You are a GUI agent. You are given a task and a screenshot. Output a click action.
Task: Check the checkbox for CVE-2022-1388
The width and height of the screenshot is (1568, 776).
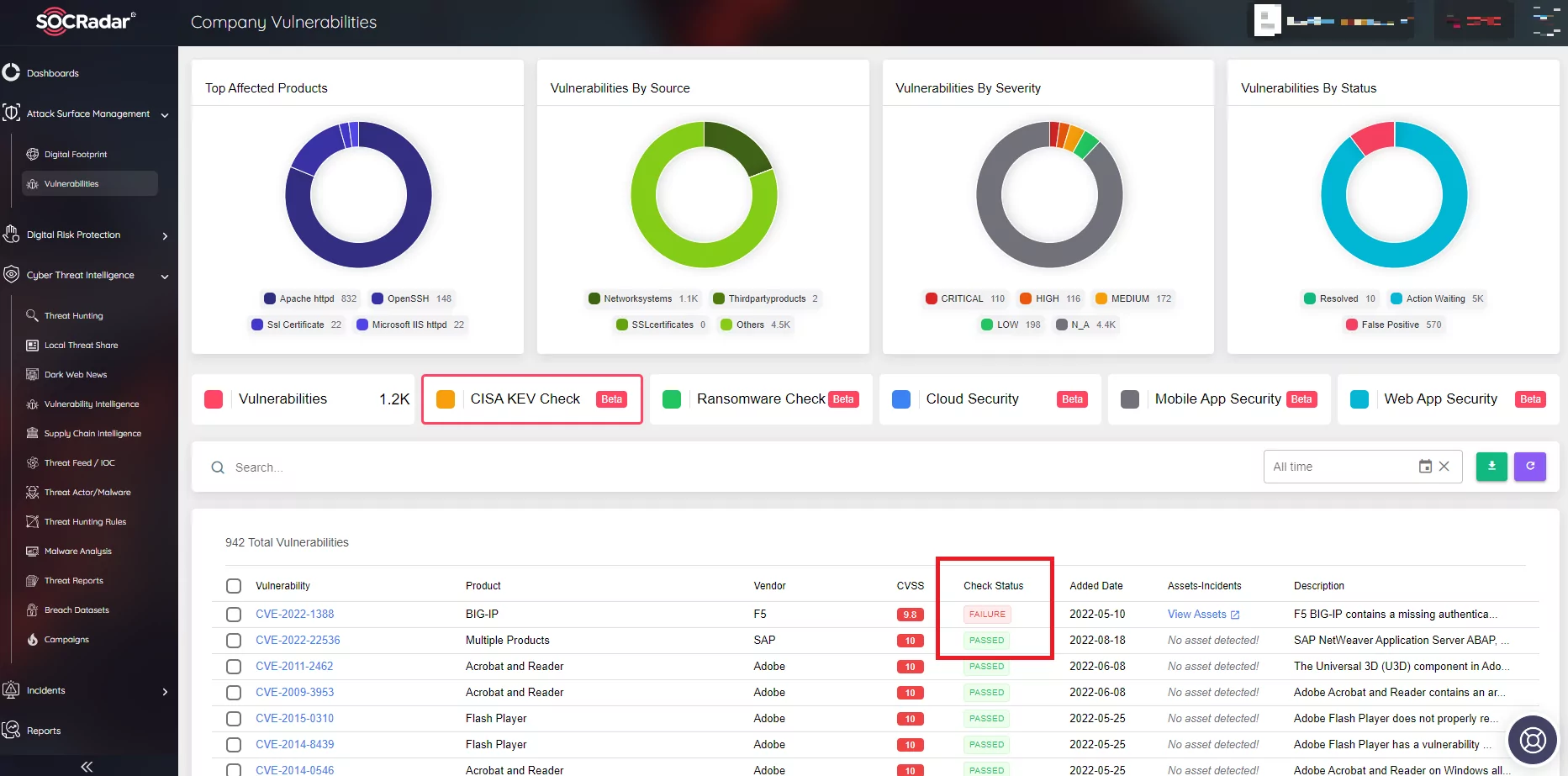coord(233,615)
